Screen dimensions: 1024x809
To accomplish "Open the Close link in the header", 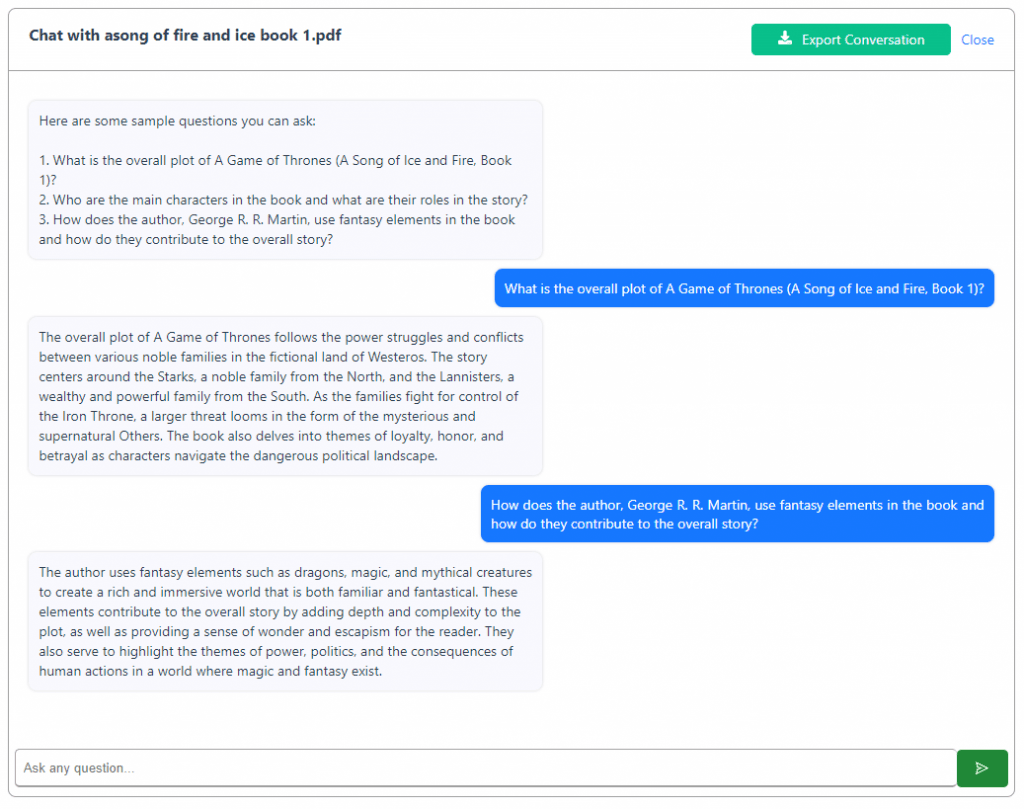I will tap(977, 40).
